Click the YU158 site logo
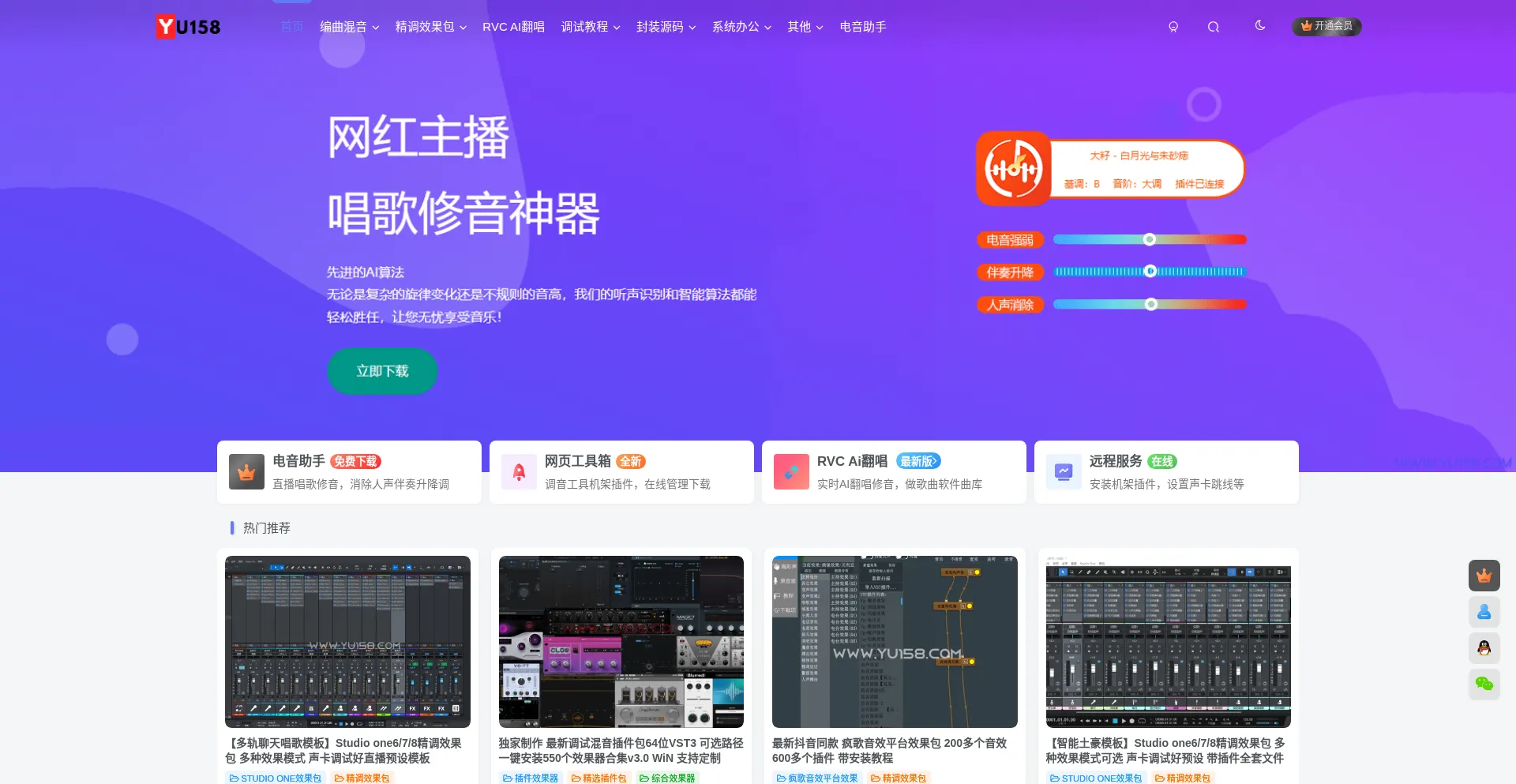The image size is (1516, 784). [188, 27]
